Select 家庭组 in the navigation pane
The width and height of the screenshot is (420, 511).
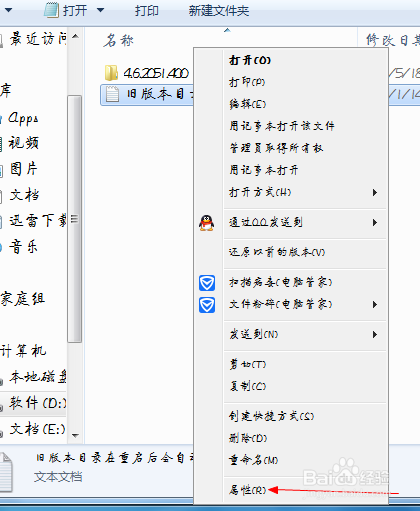tap(23, 299)
